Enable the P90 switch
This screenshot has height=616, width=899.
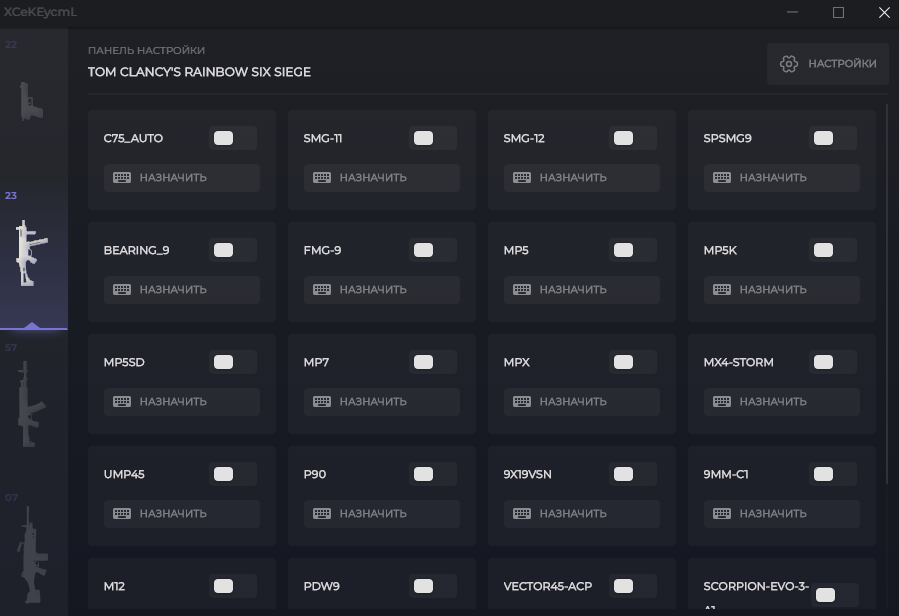tap(433, 474)
